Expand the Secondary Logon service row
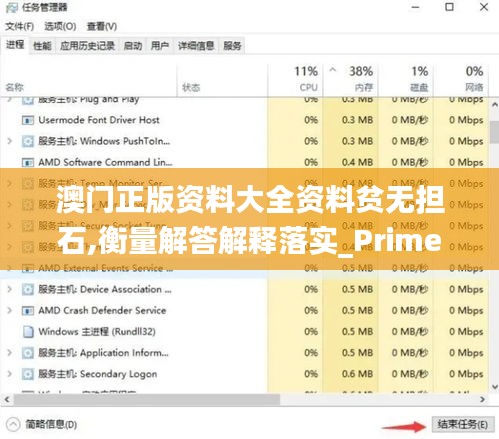 coord(10,374)
